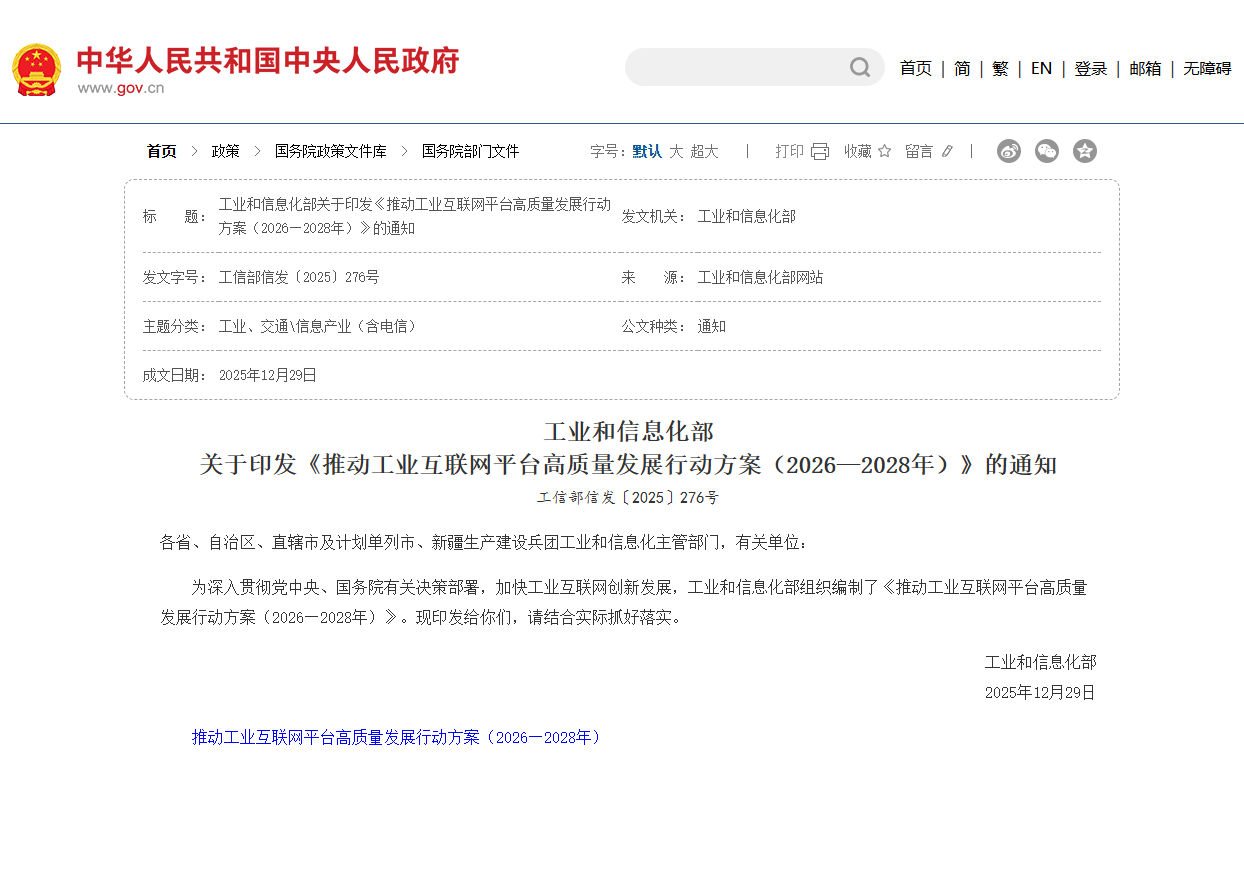Click 无障碍 accessibility option
The width and height of the screenshot is (1244, 881).
(x=1205, y=68)
